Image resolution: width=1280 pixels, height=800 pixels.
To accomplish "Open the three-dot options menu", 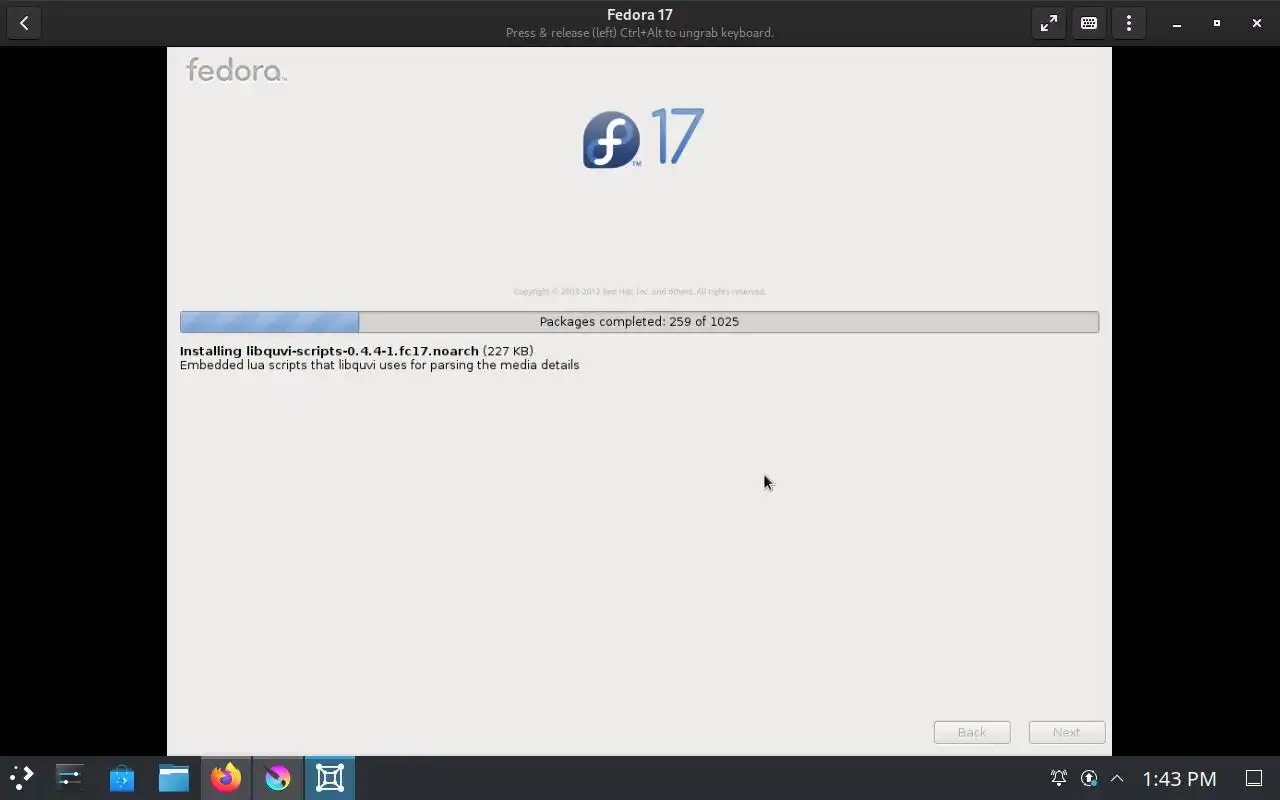I will 1129,23.
